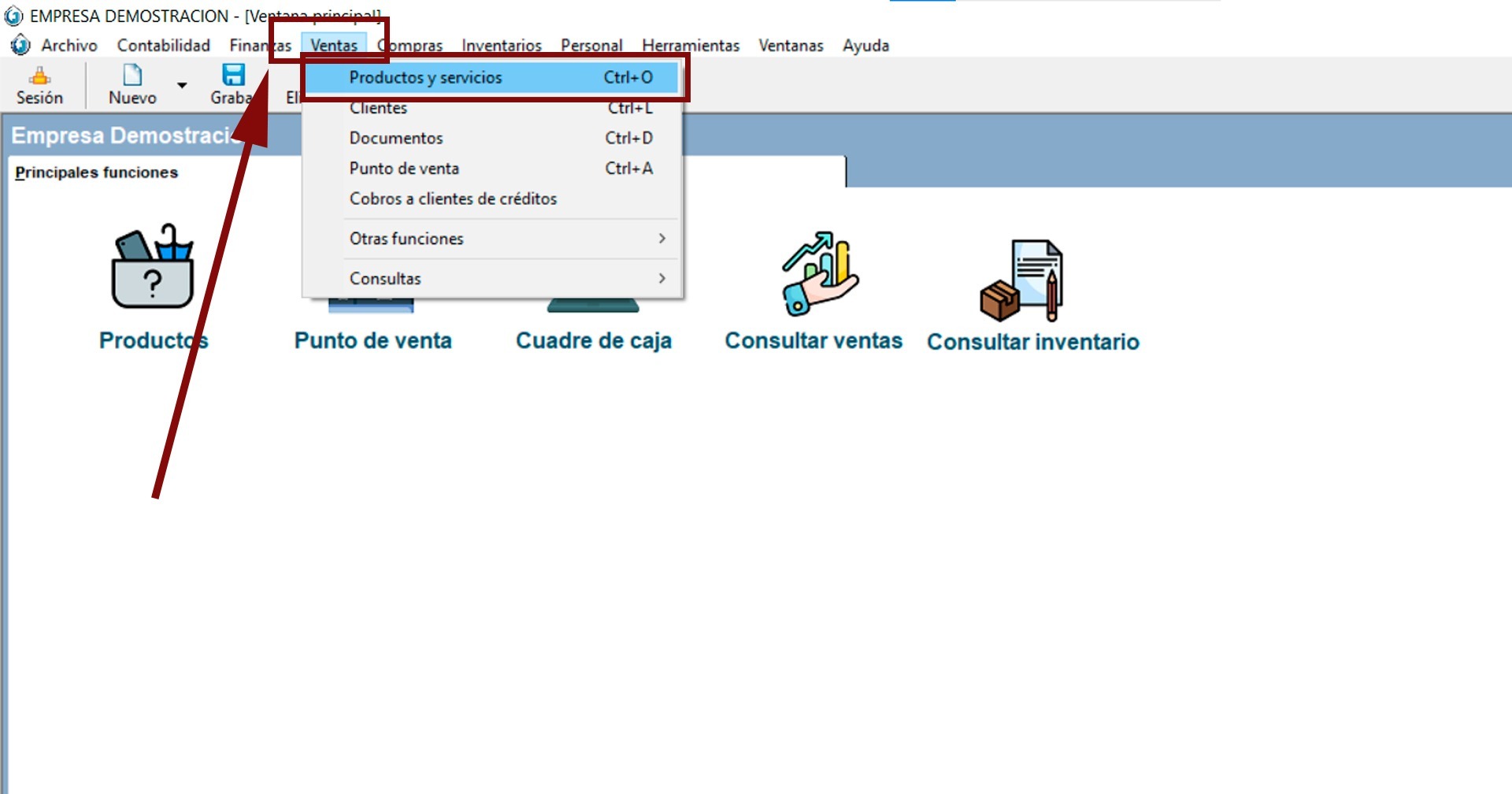Click the Punto de venta shortcut label
The width and height of the screenshot is (1512, 794).
(373, 340)
